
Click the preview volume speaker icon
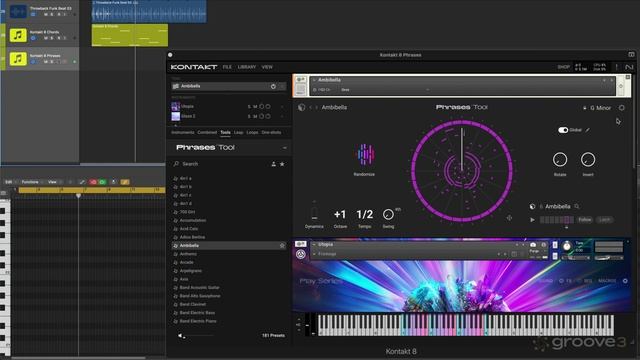(180, 336)
